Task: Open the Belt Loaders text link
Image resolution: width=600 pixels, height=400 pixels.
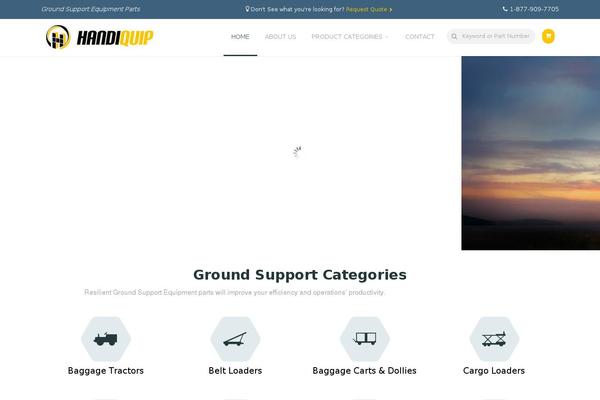Action: coord(235,371)
